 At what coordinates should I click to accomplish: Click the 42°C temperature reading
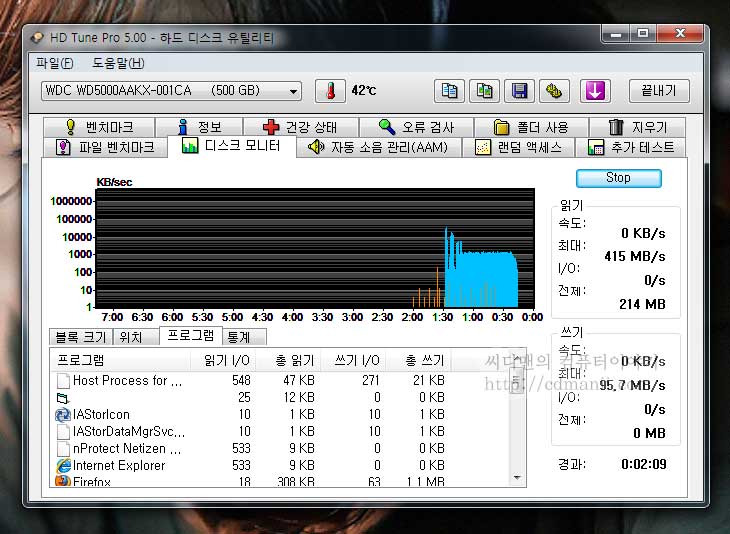[364, 90]
